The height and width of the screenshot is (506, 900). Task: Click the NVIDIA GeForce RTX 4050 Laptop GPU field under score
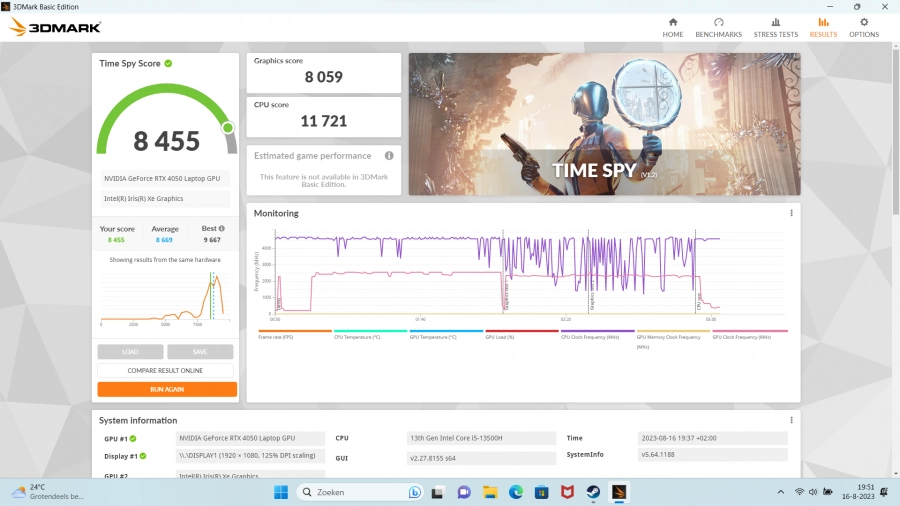(x=165, y=178)
